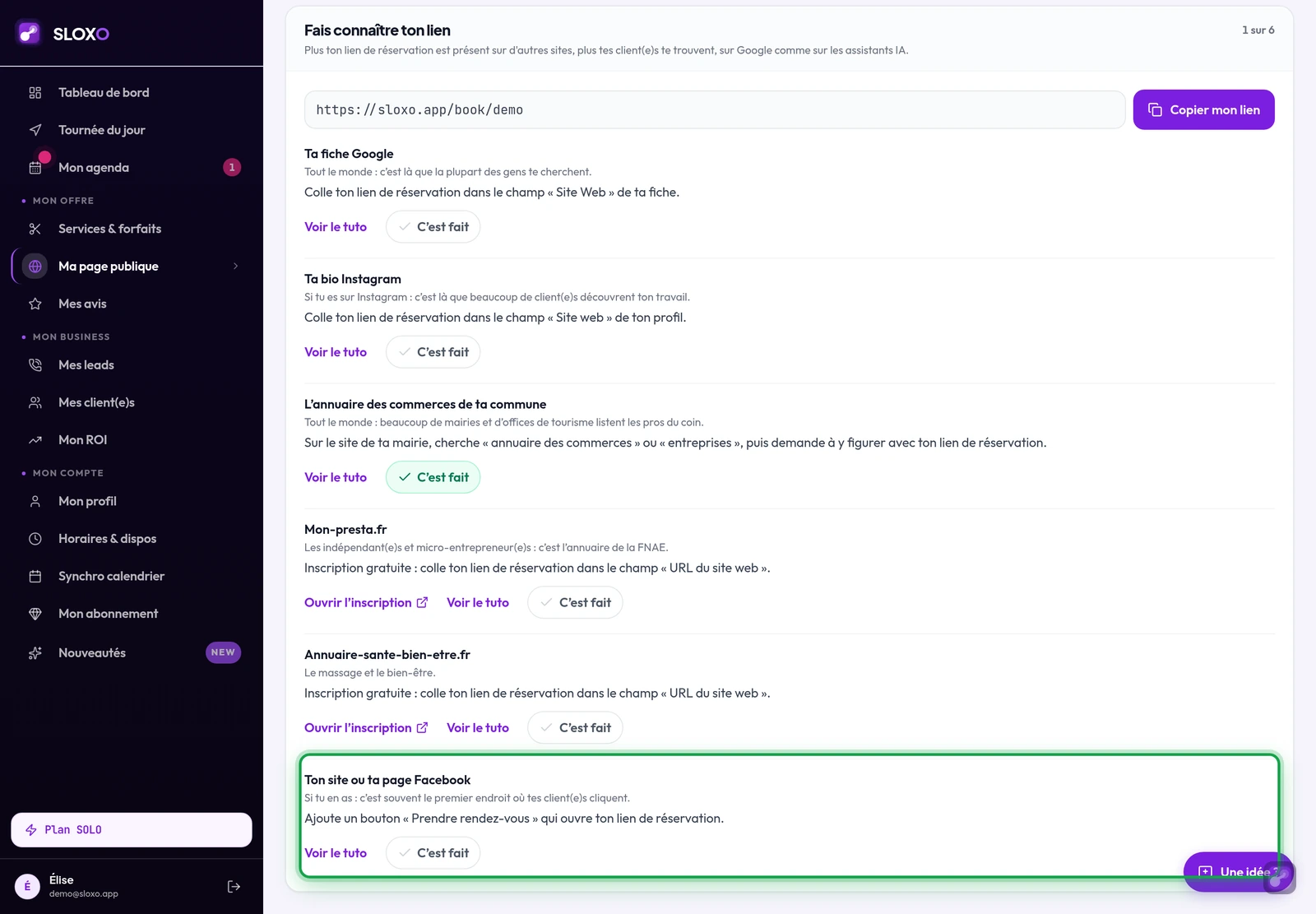Open Voir le tuto for Annuaire-sante-bien-etre.fr
Viewport: 1316px width, 914px height.
(x=478, y=727)
